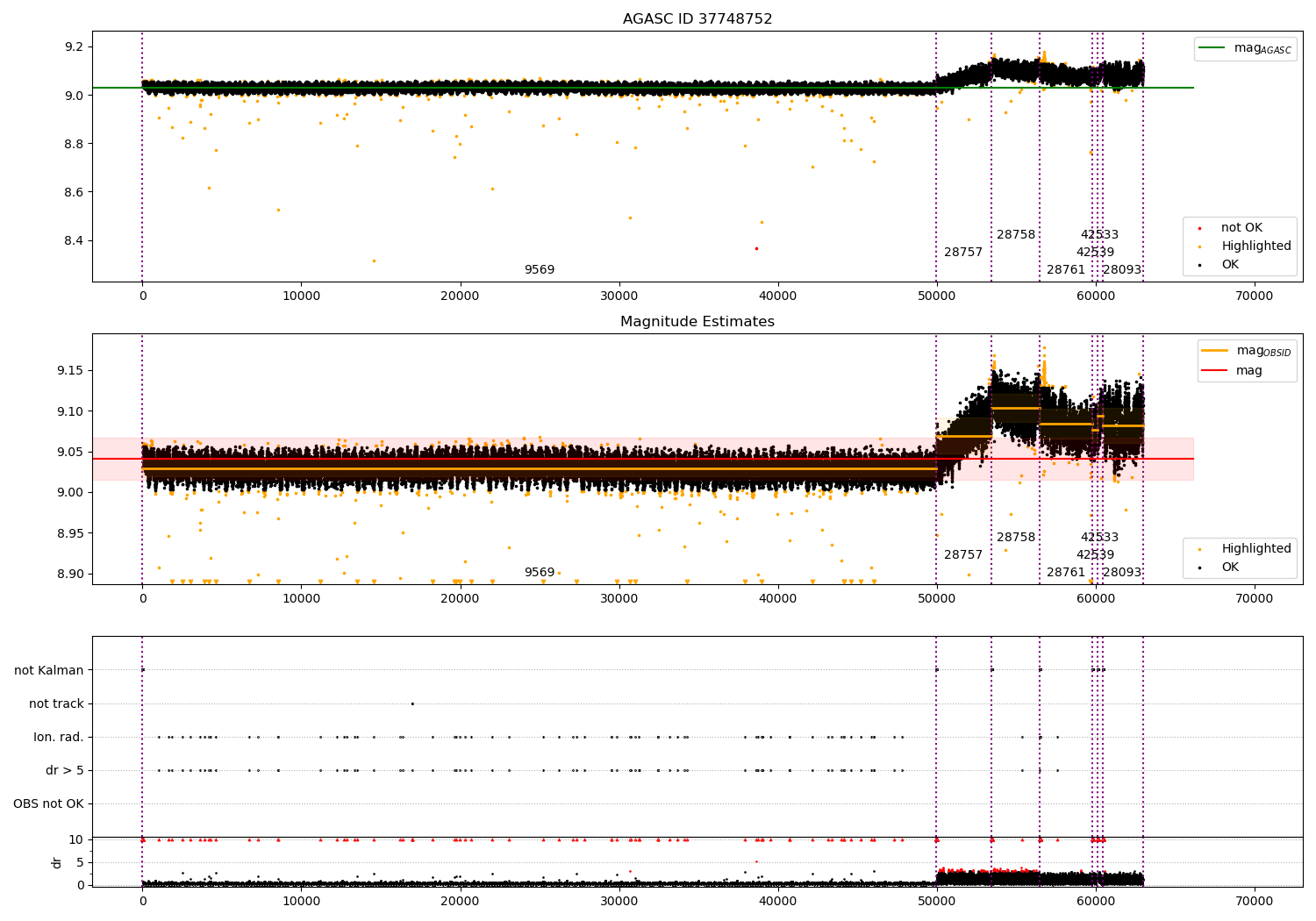The width and height of the screenshot is (1316, 921).
Task: Click the 'not track' row label
Action: (56, 704)
